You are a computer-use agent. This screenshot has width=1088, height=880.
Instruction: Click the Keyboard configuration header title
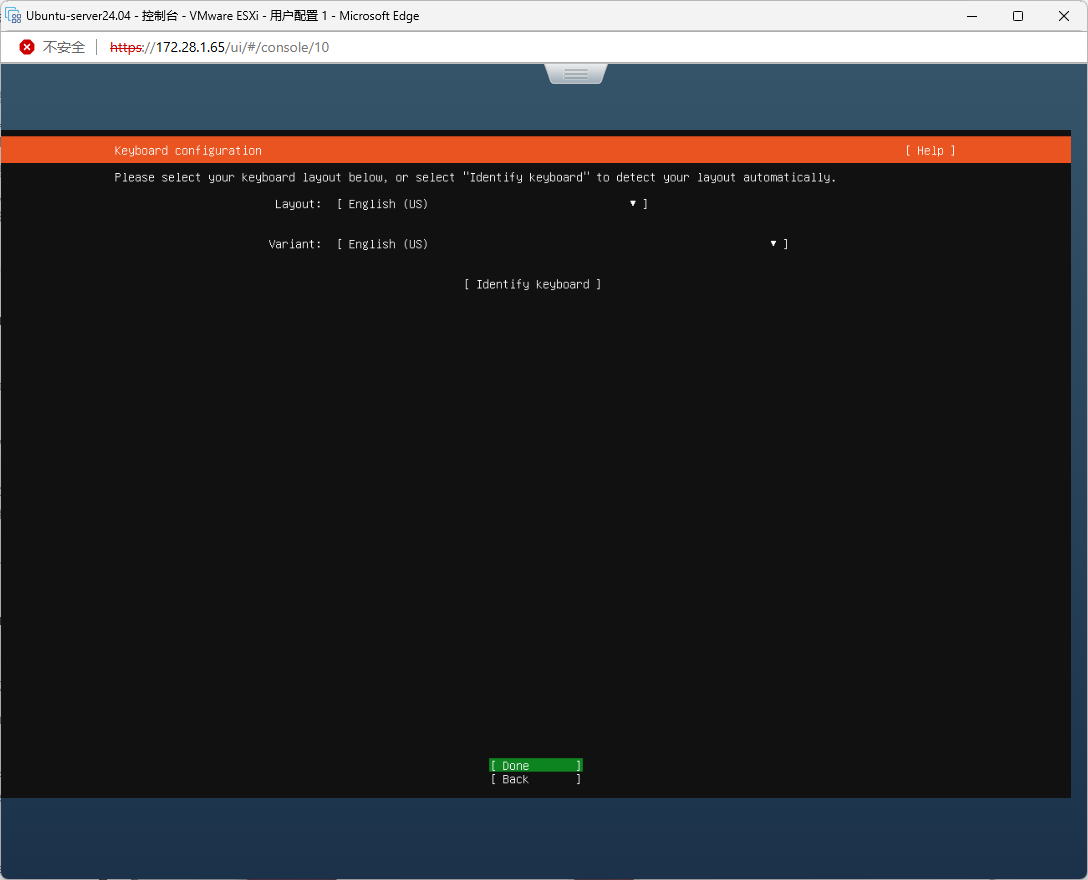(188, 151)
